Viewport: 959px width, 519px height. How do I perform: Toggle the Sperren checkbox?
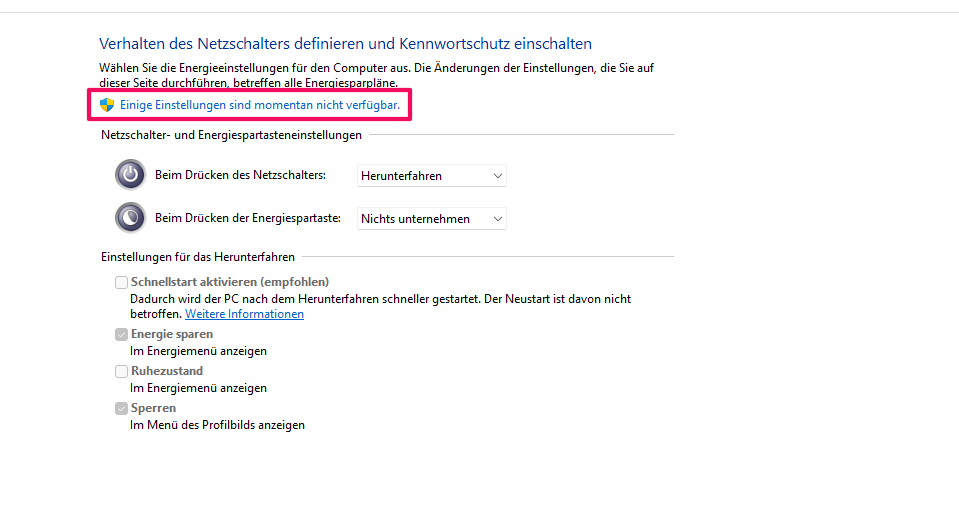(x=122, y=408)
